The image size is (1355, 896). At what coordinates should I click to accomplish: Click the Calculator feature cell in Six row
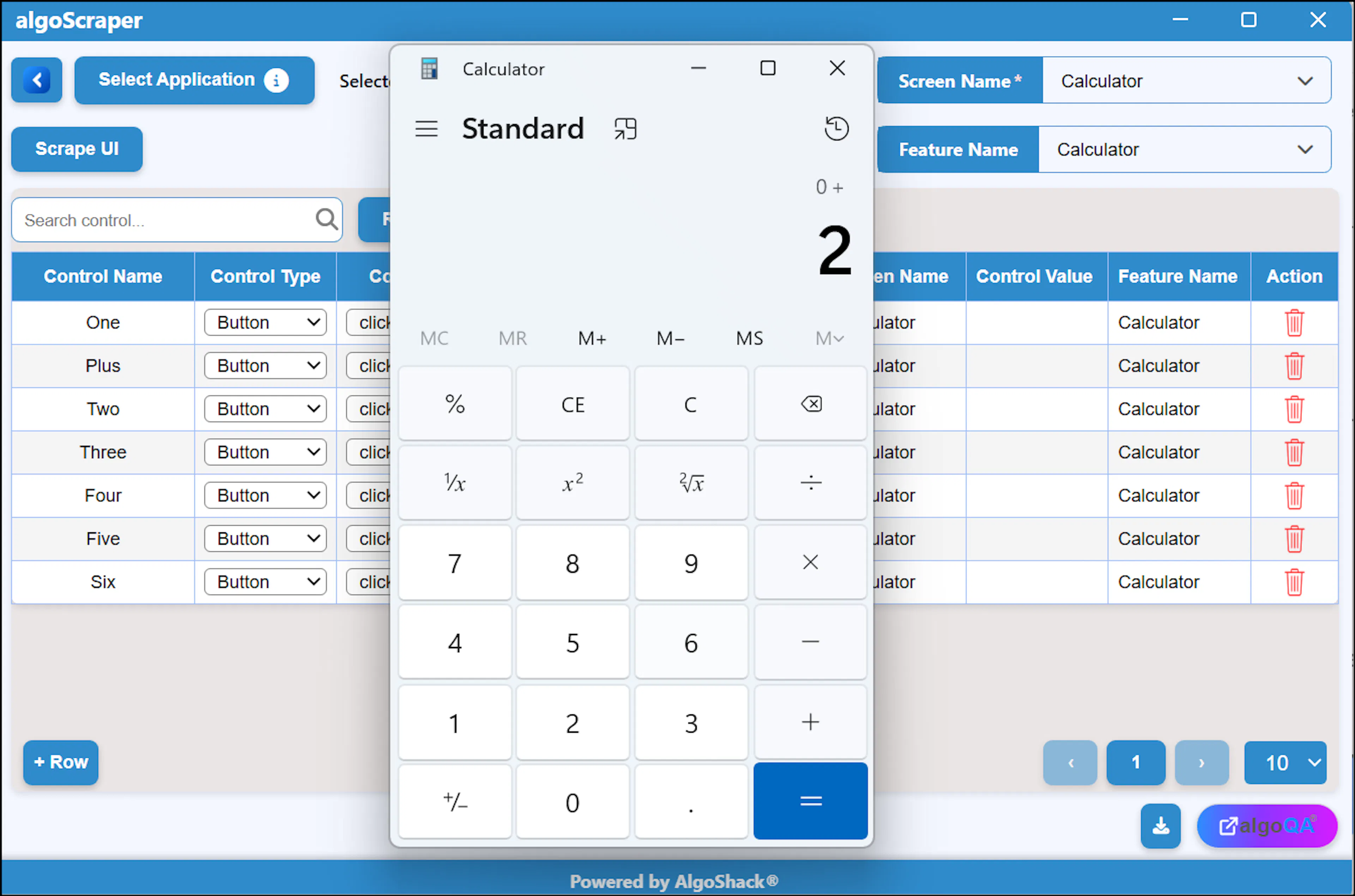pos(1179,582)
